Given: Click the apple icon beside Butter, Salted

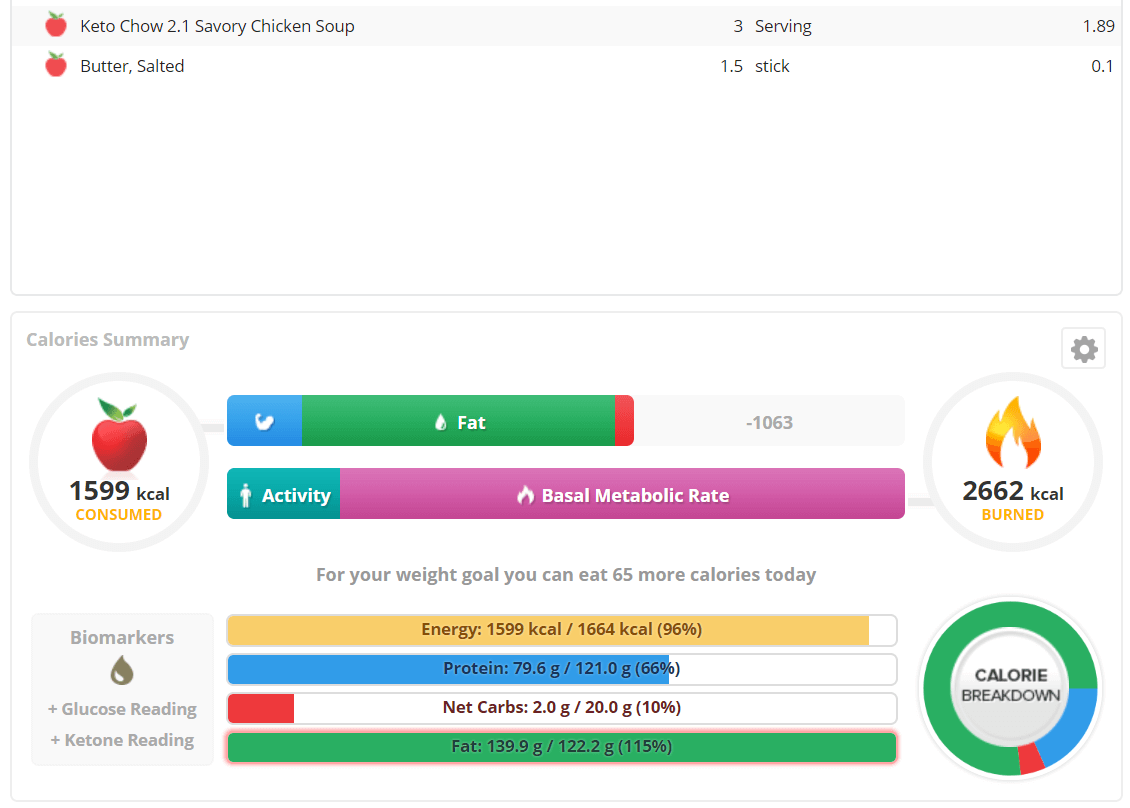Looking at the screenshot, I should (56, 65).
